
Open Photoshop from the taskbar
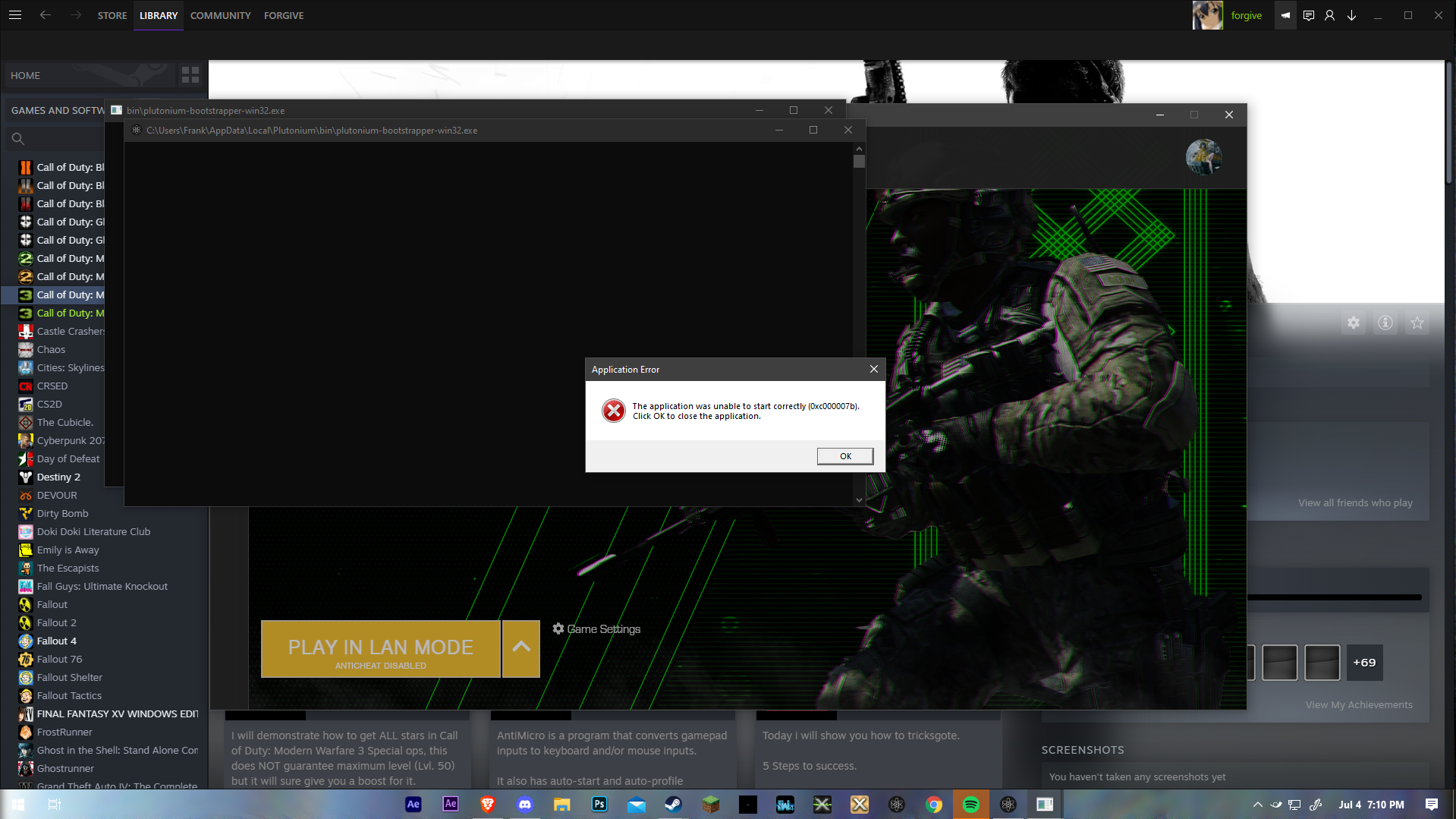(599, 805)
